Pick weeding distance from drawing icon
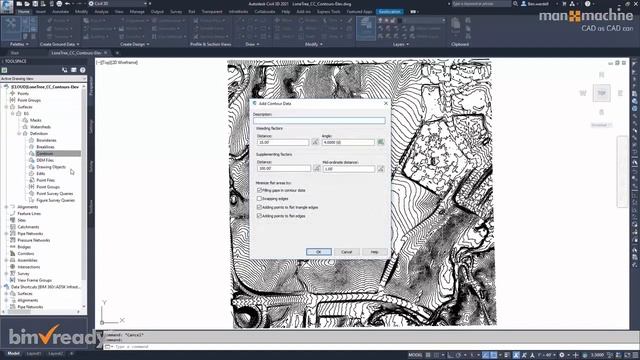The width and height of the screenshot is (640, 360). point(315,142)
